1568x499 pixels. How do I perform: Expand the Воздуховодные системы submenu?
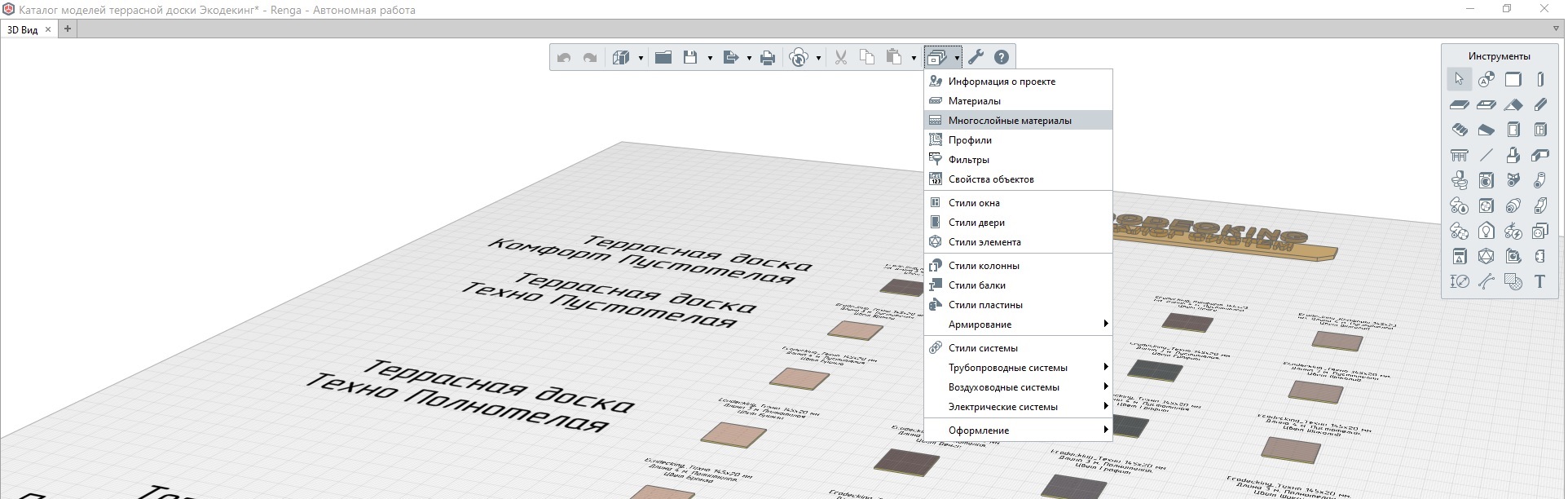1019,387
